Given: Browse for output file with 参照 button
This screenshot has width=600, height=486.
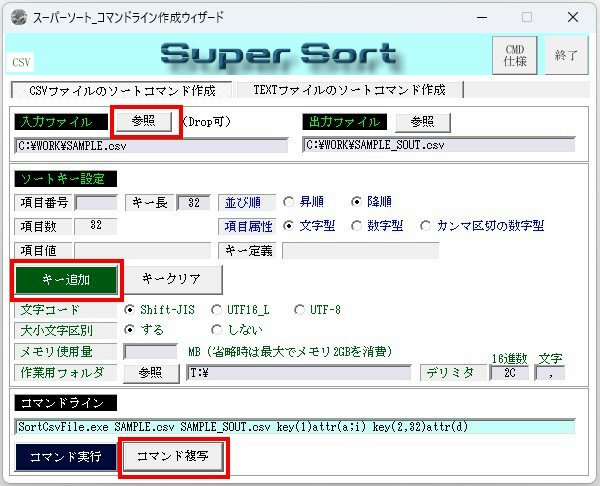Looking at the screenshot, I should [422, 122].
